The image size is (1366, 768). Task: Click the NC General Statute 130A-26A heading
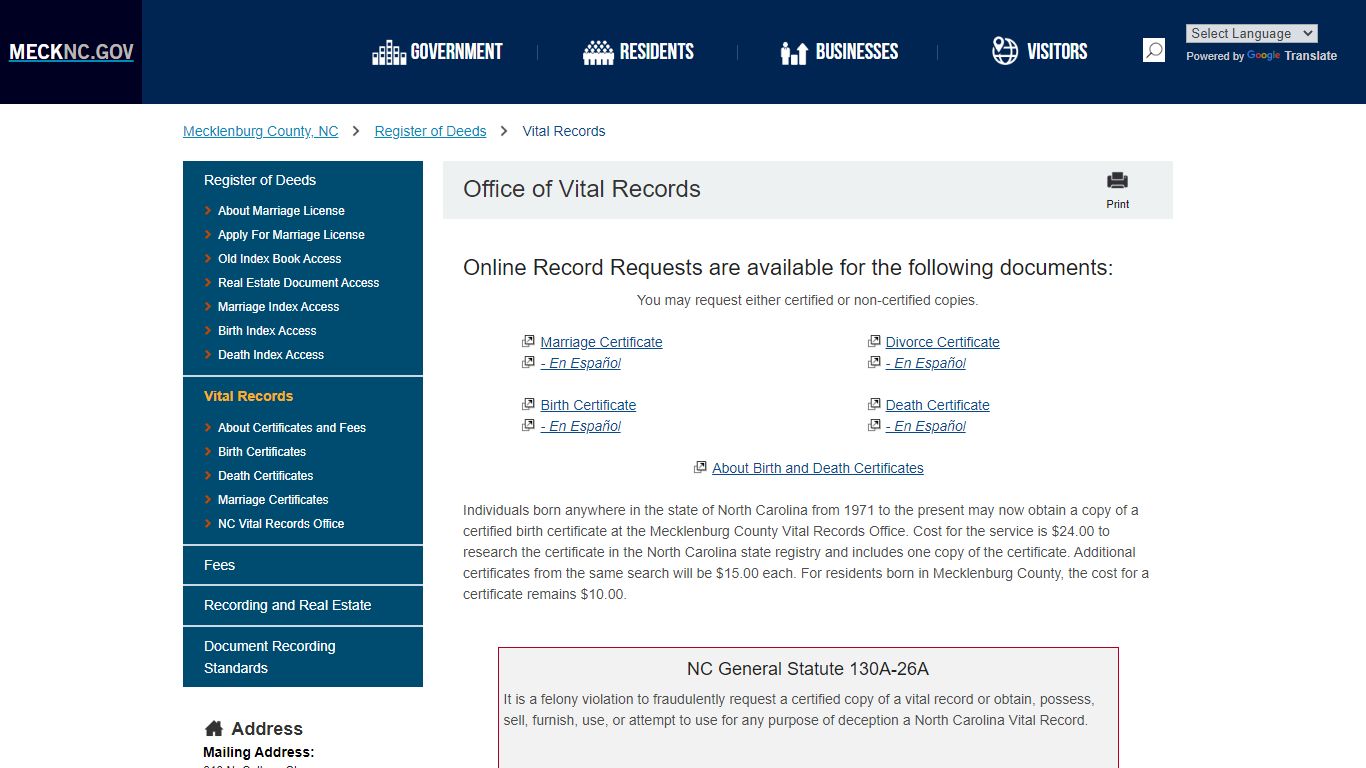808,669
